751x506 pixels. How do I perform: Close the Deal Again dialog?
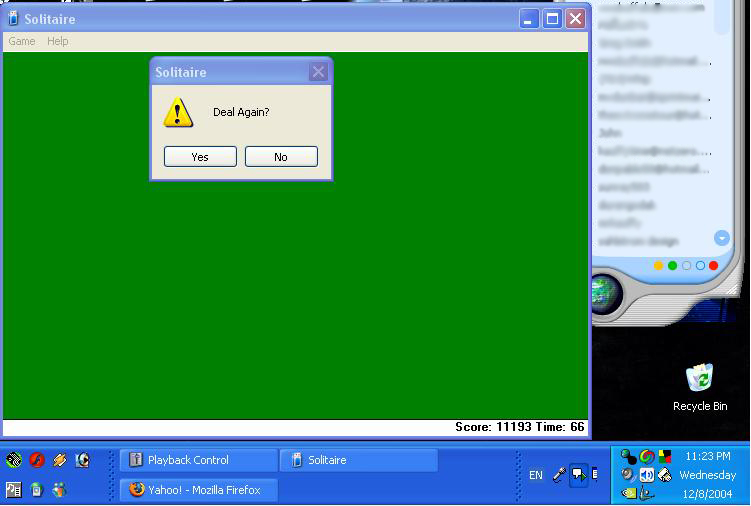coord(318,72)
